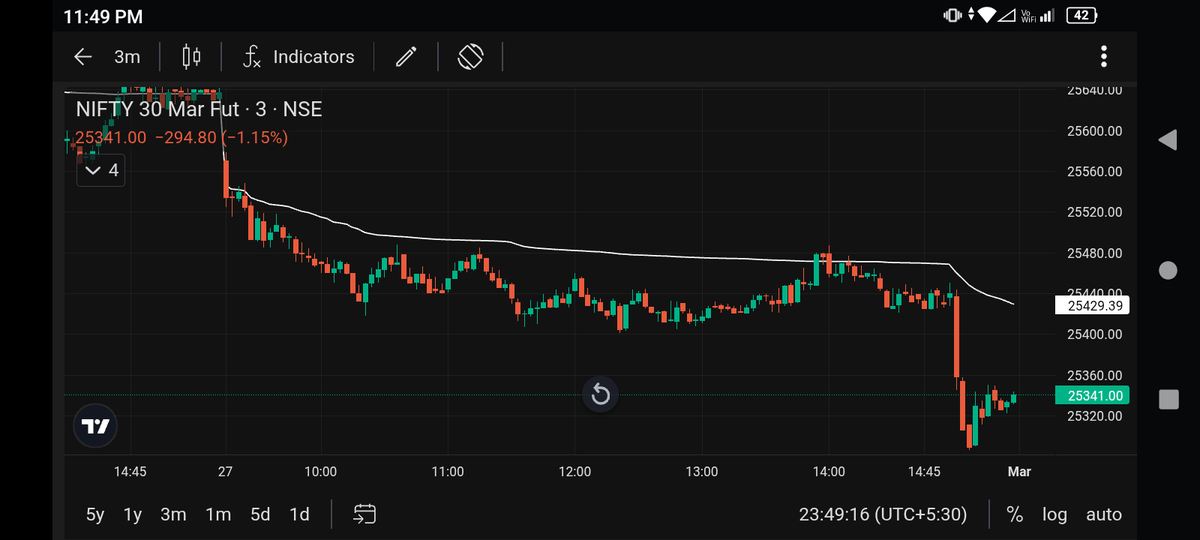Image resolution: width=1200 pixels, height=540 pixels.
Task: Toggle log scale mode
Action: (1055, 515)
